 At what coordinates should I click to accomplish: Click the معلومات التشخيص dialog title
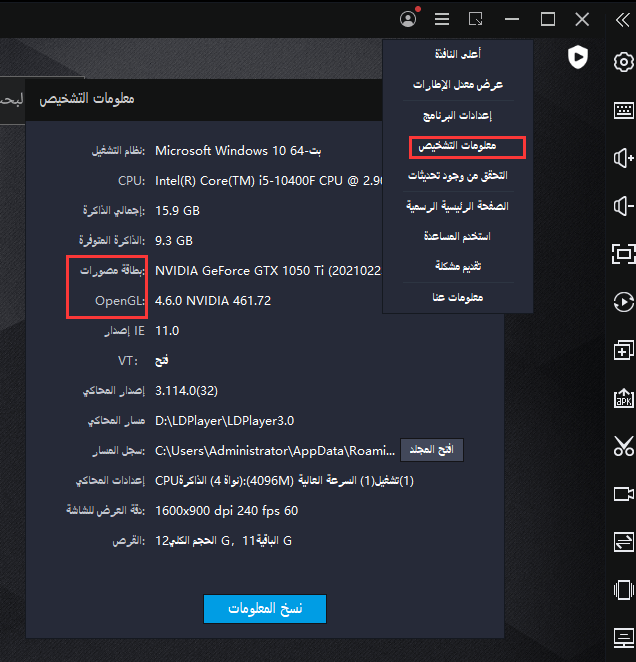click(87, 99)
